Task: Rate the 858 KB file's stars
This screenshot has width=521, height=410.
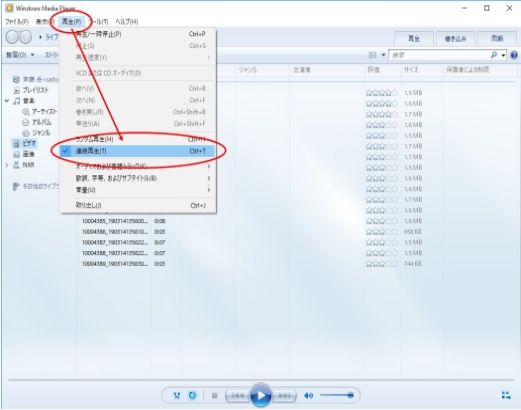Action: [x=382, y=232]
